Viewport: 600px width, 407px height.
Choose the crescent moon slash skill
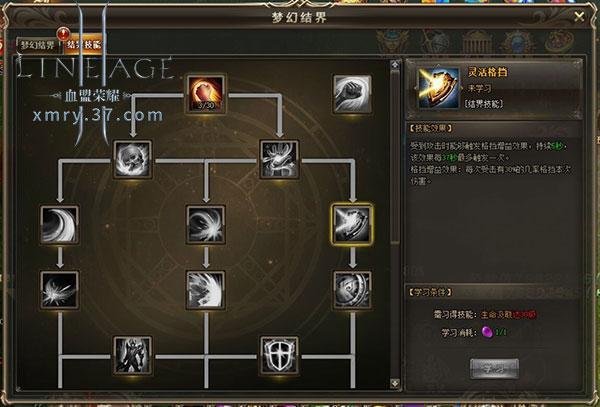coord(59,225)
